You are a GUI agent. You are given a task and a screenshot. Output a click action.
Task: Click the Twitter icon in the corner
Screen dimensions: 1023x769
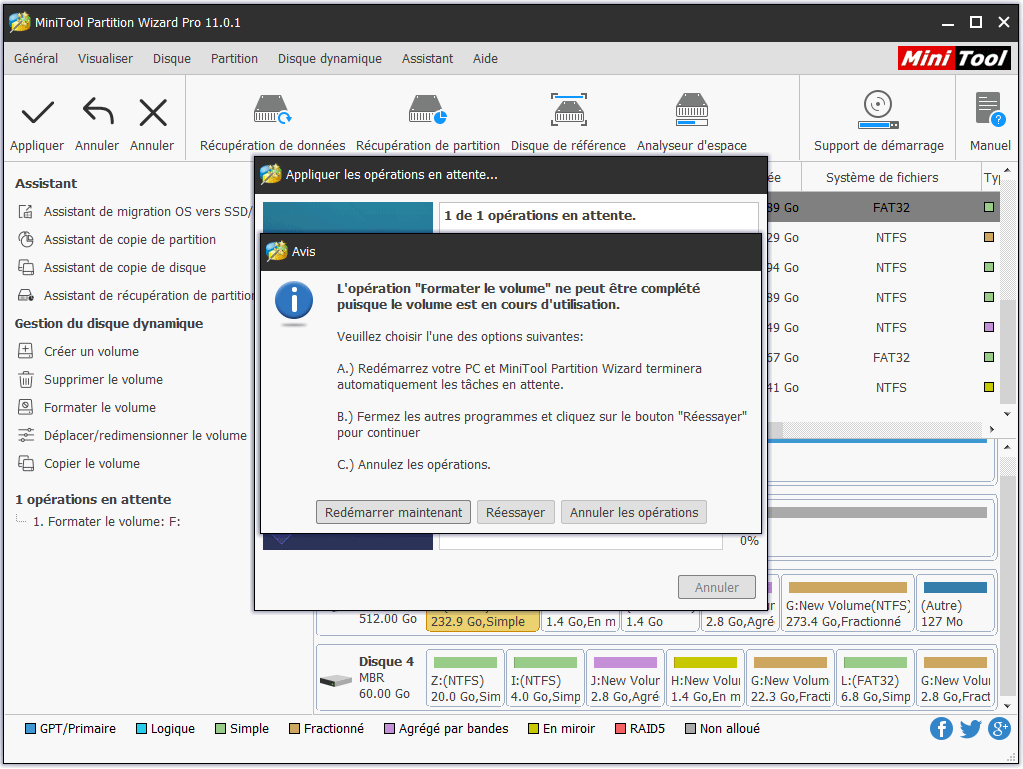(970, 729)
